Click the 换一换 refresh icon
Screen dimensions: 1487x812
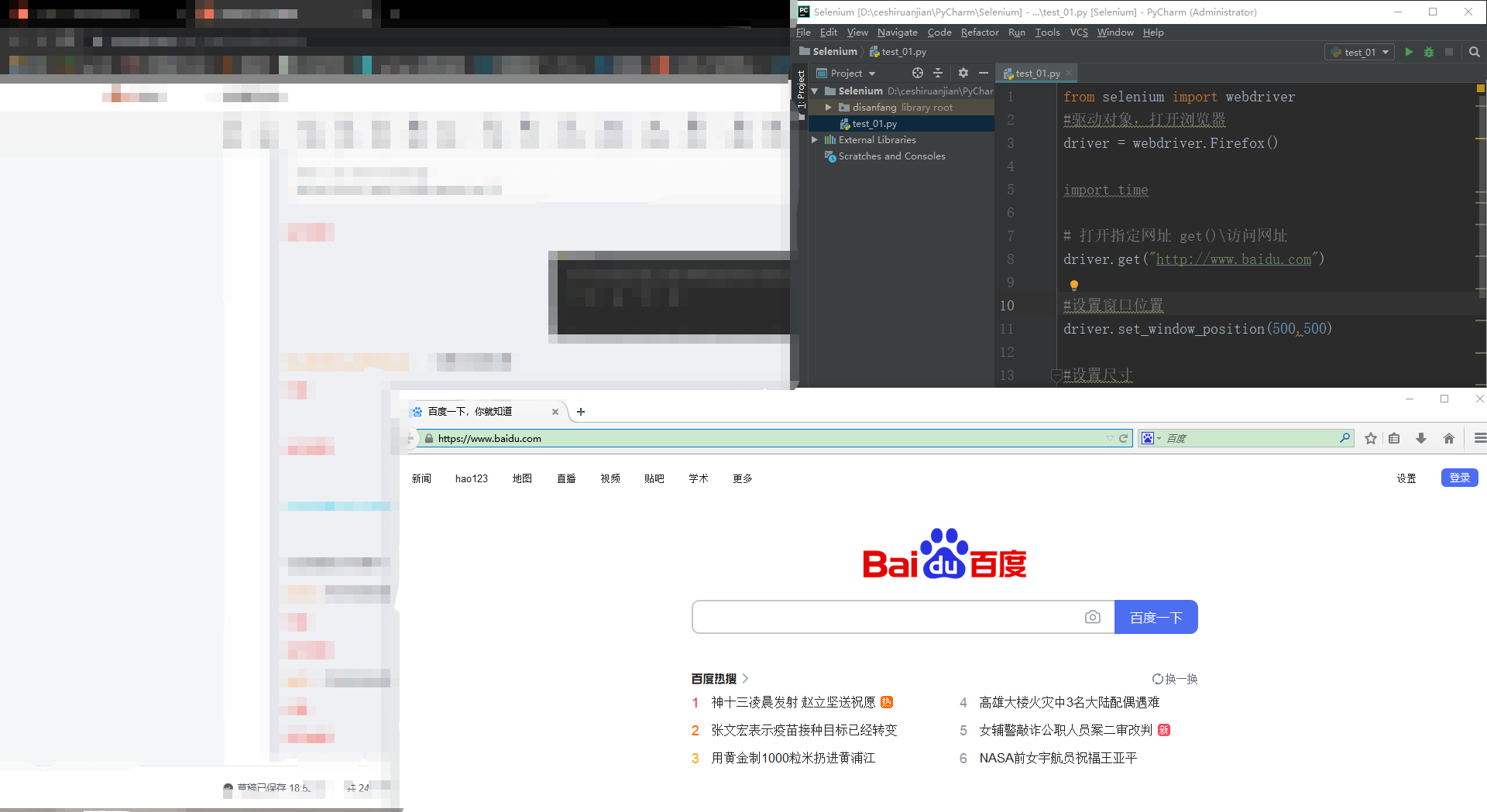point(1158,679)
